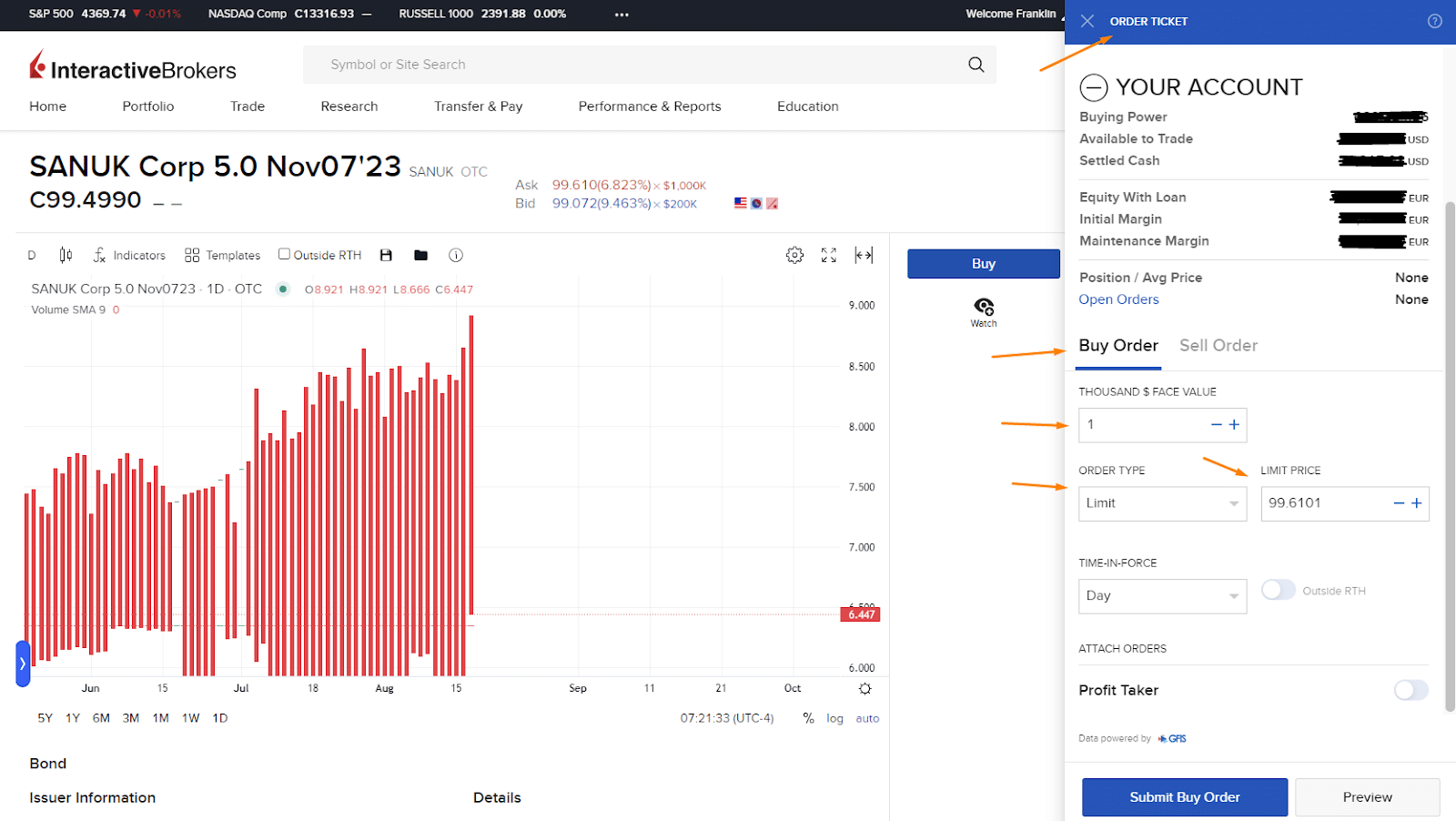Open the Open Orders link

pos(1119,299)
